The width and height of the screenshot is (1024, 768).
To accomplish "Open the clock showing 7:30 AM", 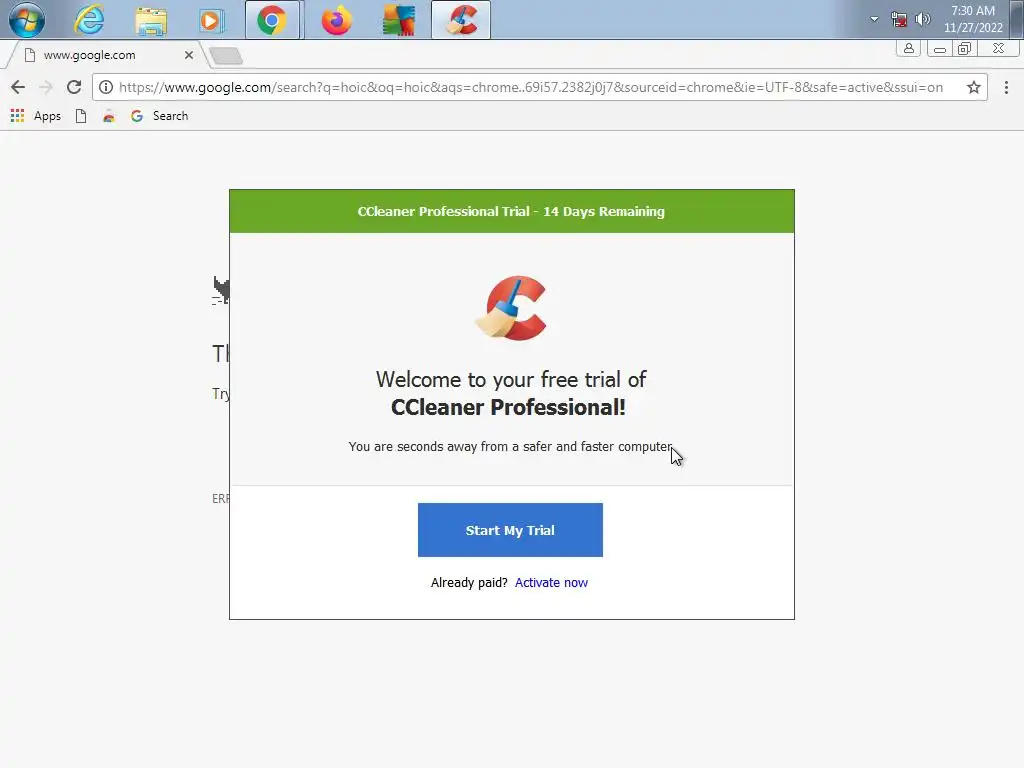I will pyautogui.click(x=972, y=10).
